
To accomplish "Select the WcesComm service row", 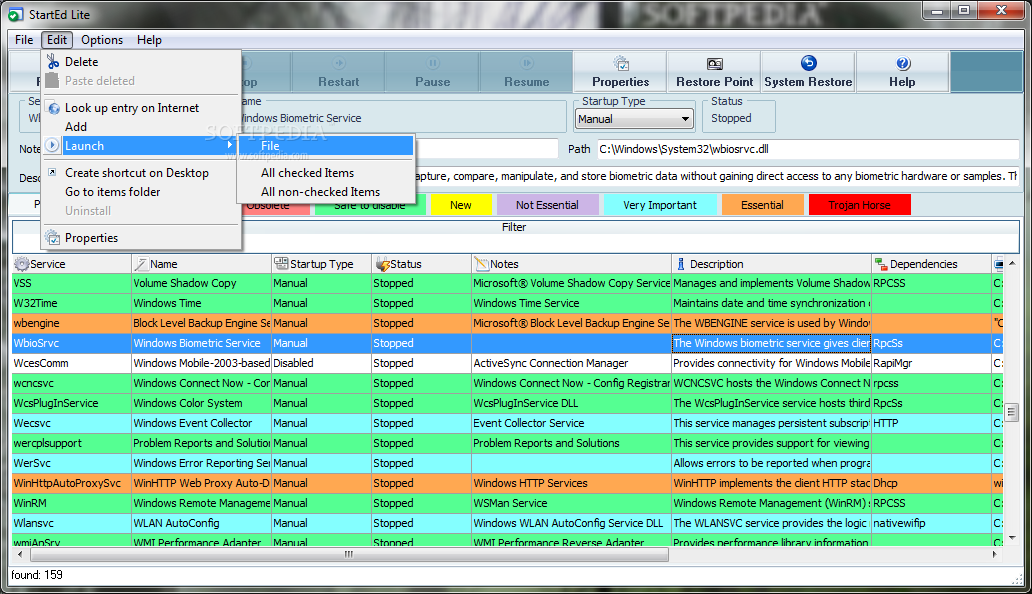I will coord(507,363).
